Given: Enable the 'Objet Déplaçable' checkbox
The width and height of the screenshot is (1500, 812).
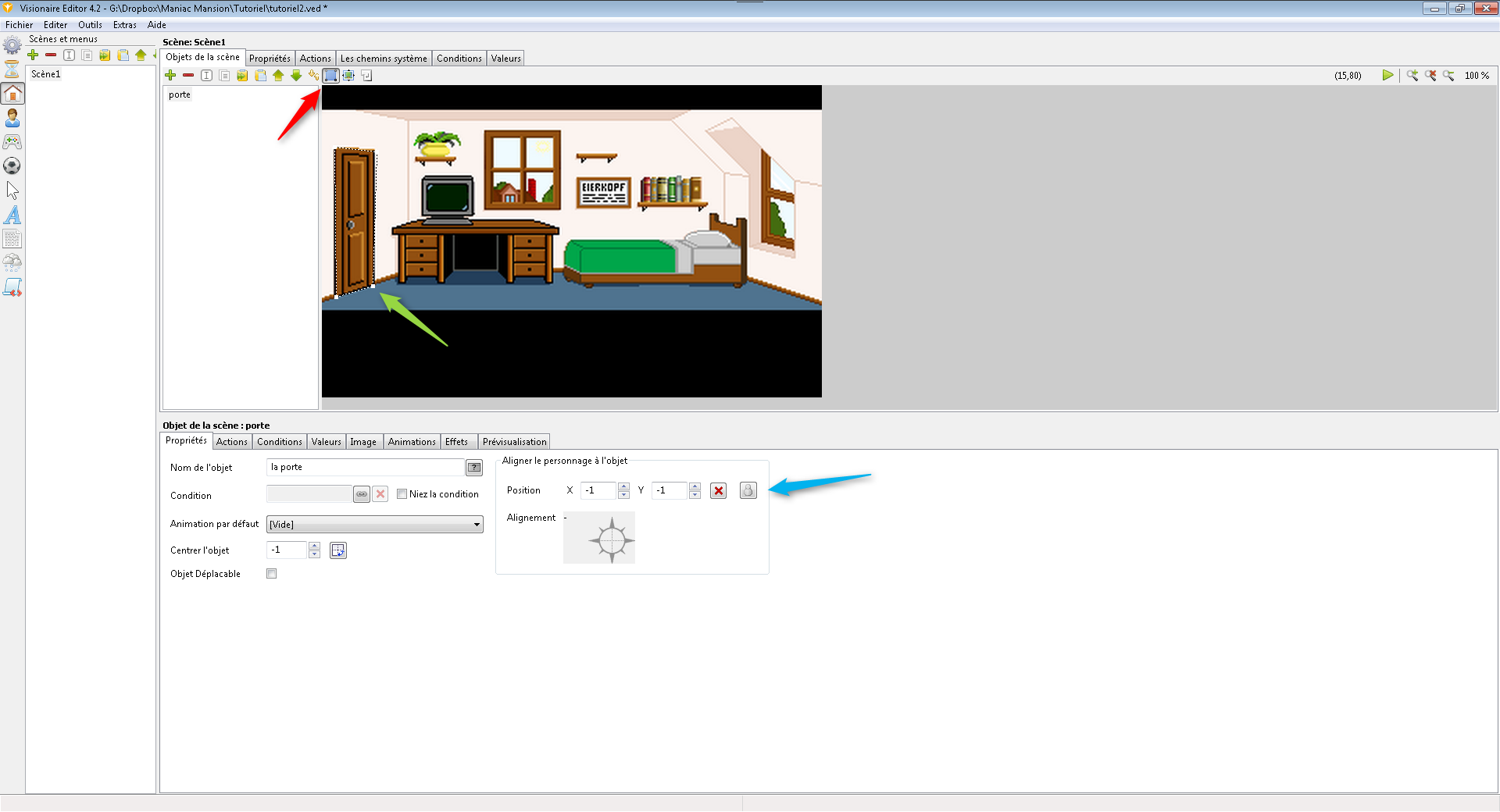Looking at the screenshot, I should coord(272,574).
